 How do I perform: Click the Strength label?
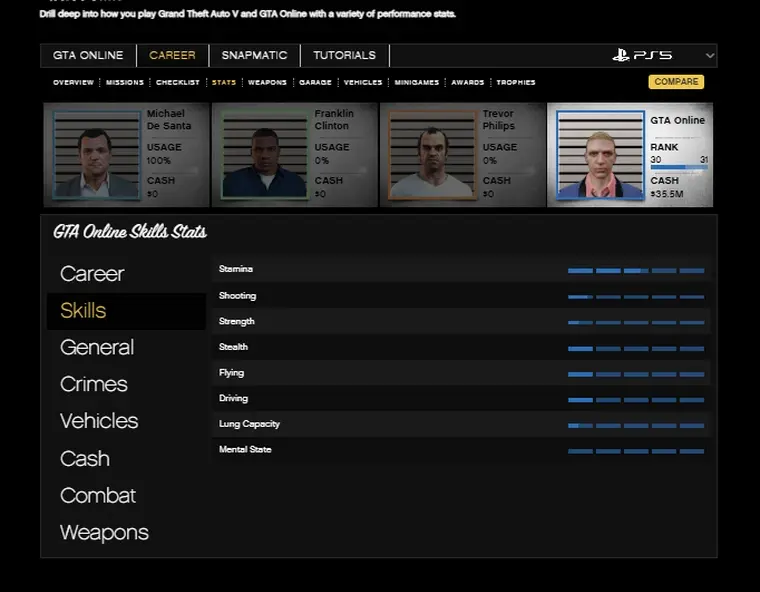point(237,321)
